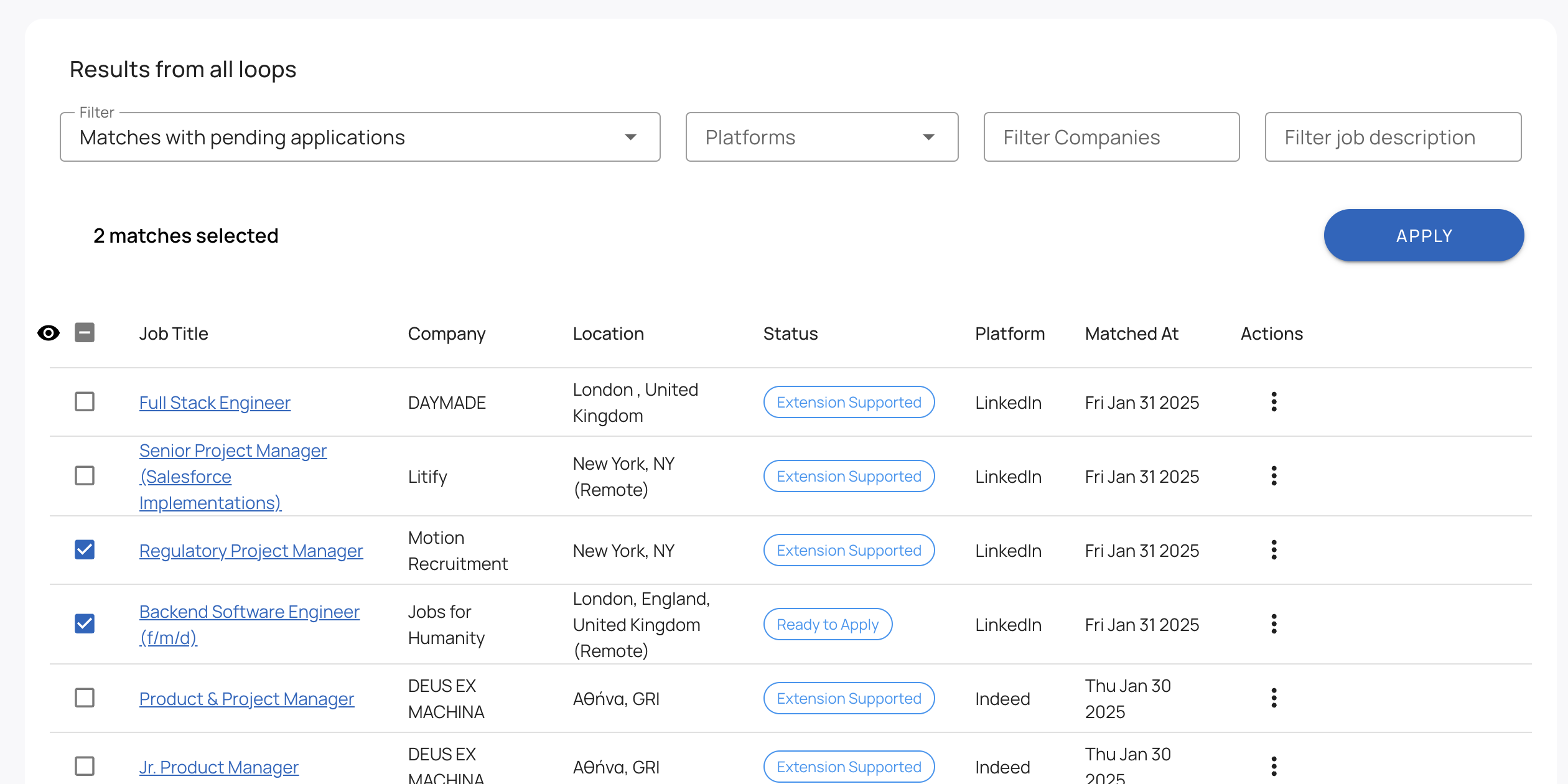1568x784 pixels.
Task: Open the Filter dropdown showing pending applications
Action: tap(360, 137)
